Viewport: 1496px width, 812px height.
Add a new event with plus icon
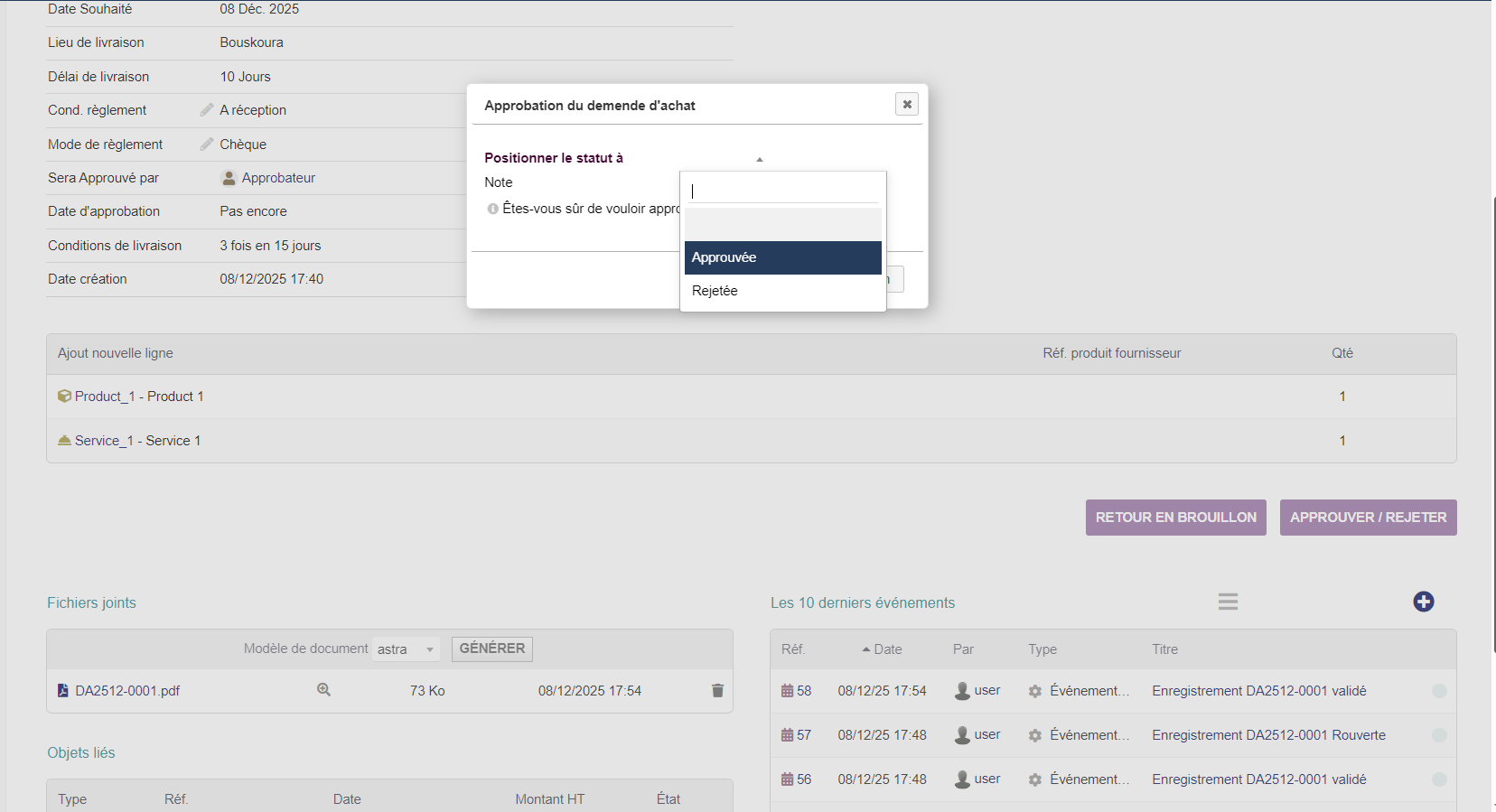point(1424,602)
